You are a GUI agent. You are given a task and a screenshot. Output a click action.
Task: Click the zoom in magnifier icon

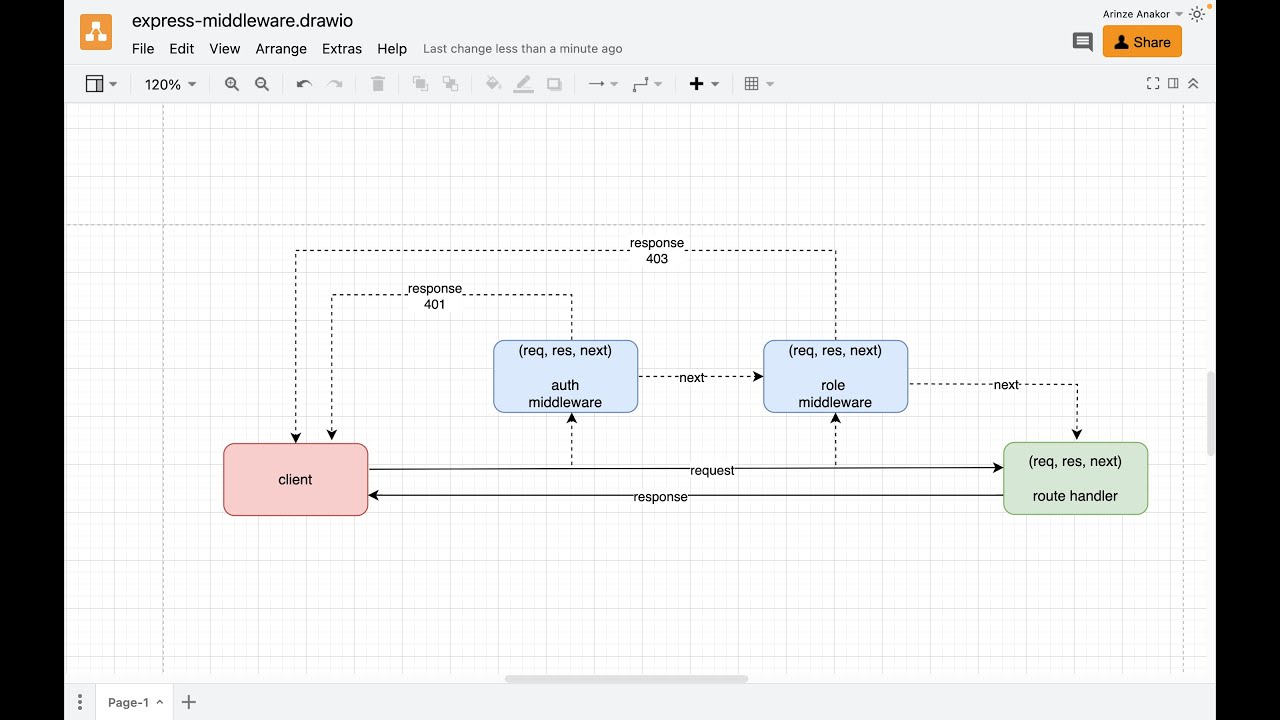point(232,84)
